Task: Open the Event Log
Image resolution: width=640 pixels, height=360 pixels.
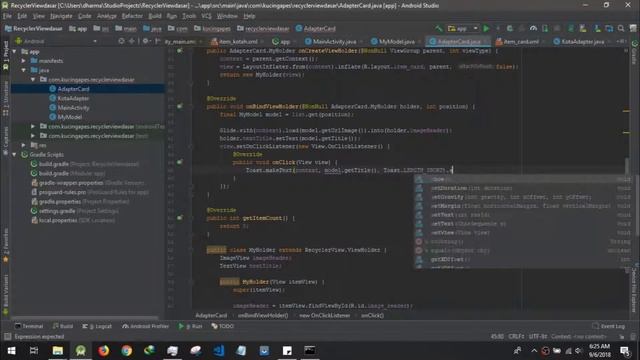Action: [609, 326]
